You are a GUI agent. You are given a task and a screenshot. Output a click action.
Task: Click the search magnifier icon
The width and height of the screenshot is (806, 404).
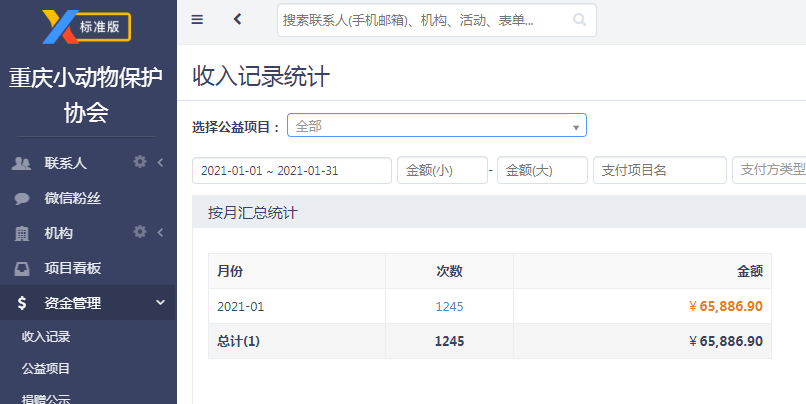pyautogui.click(x=579, y=20)
